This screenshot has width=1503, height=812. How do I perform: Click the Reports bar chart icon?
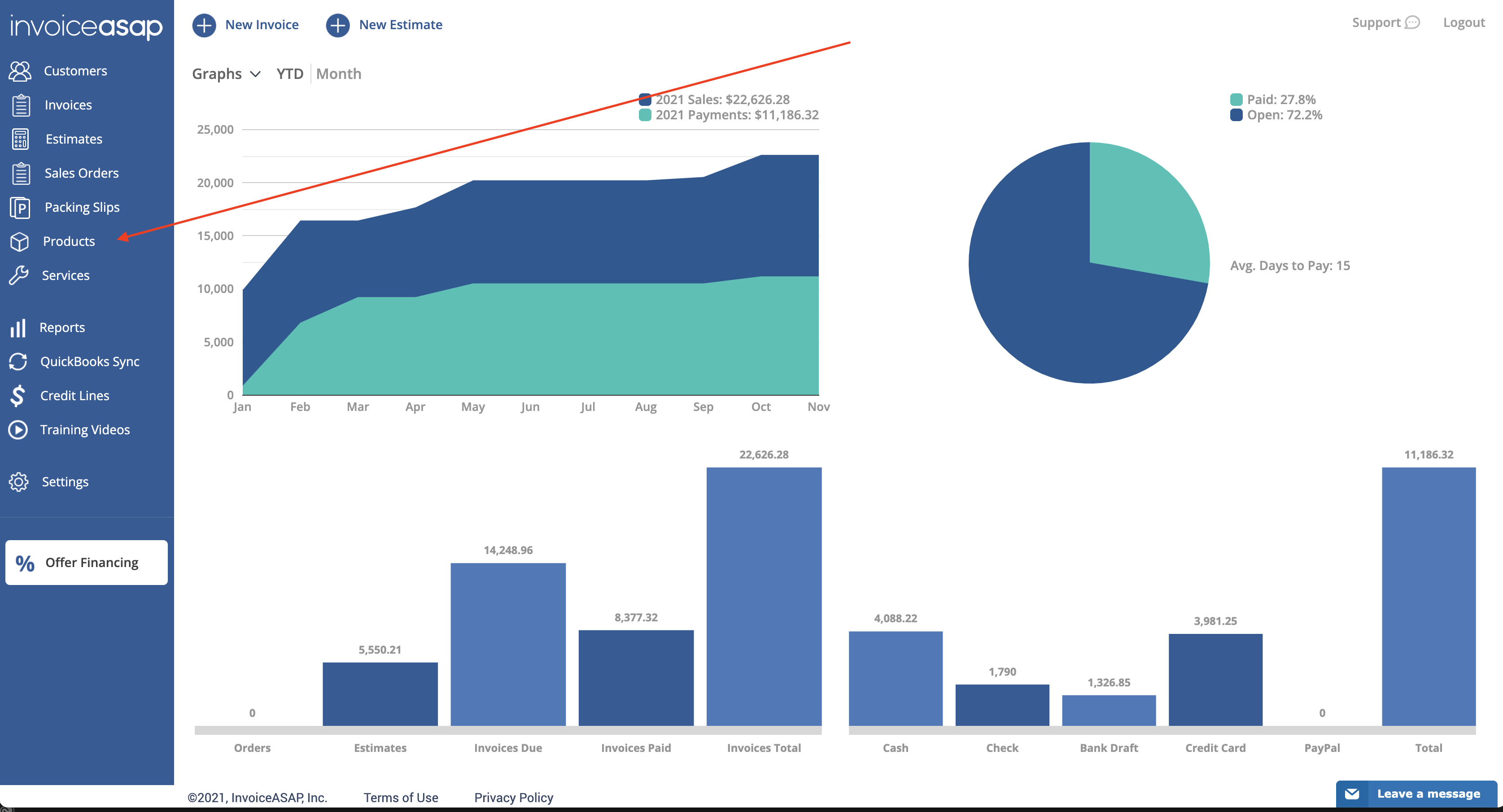(x=18, y=328)
